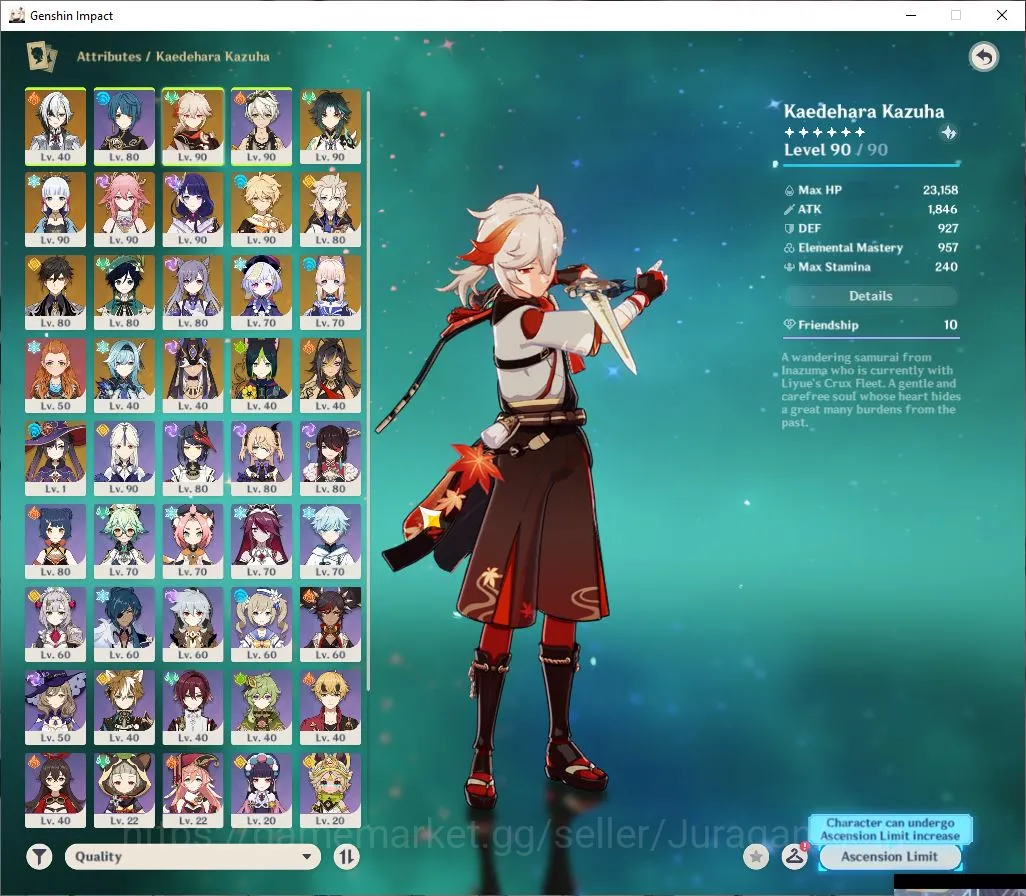The width and height of the screenshot is (1026, 896).
Task: Select Beidou portrait
Action: 330,459
